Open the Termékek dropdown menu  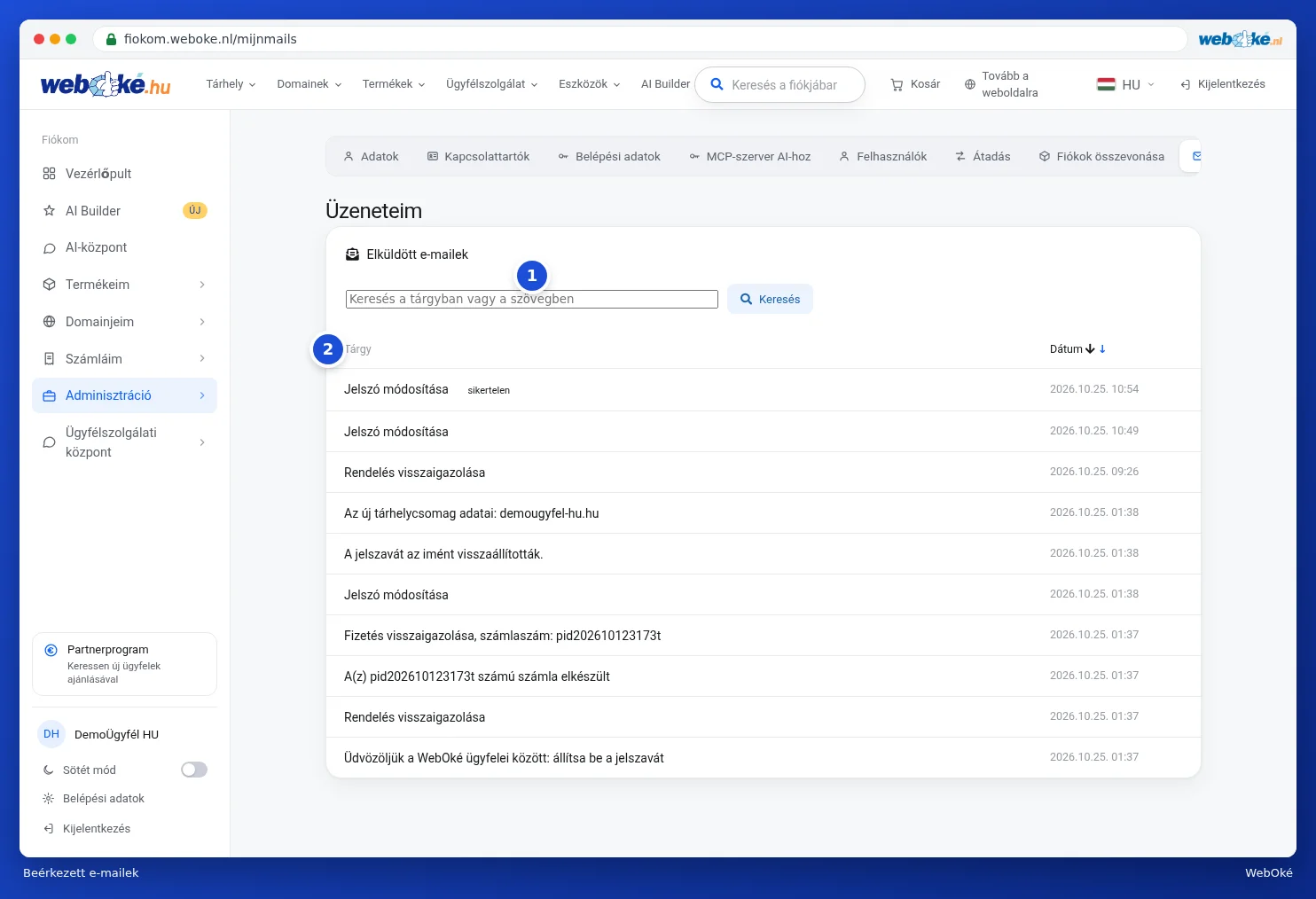394,84
